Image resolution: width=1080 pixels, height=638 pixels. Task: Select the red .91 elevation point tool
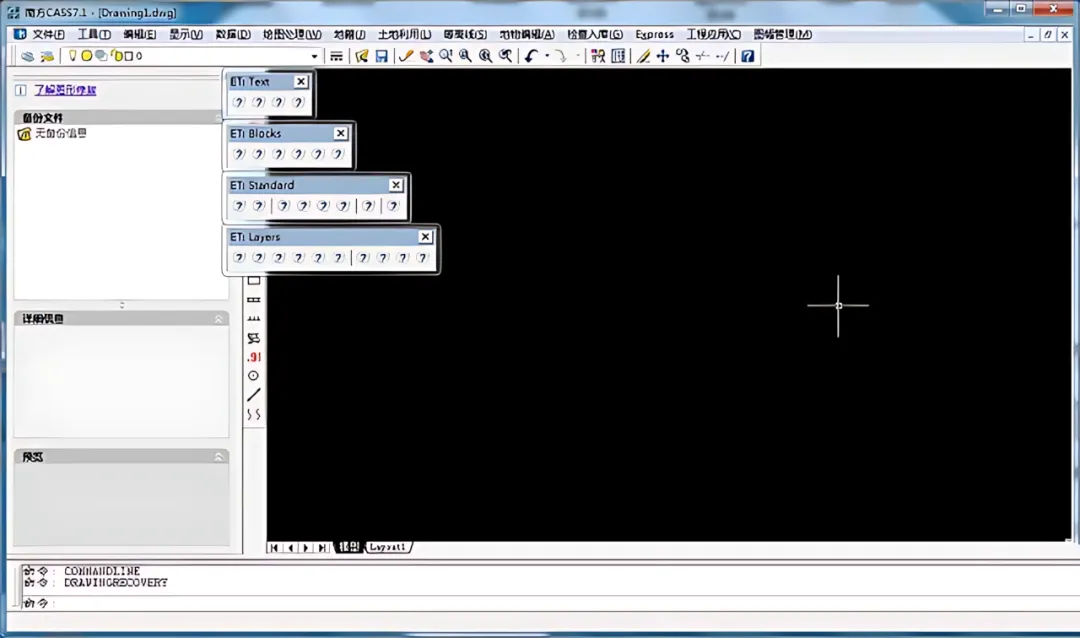[253, 357]
